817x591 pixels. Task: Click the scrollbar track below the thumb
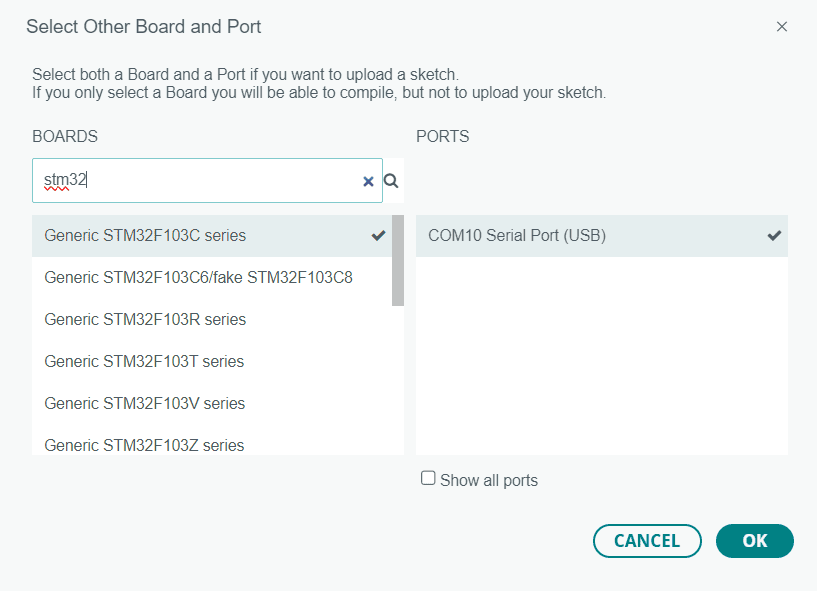point(398,380)
